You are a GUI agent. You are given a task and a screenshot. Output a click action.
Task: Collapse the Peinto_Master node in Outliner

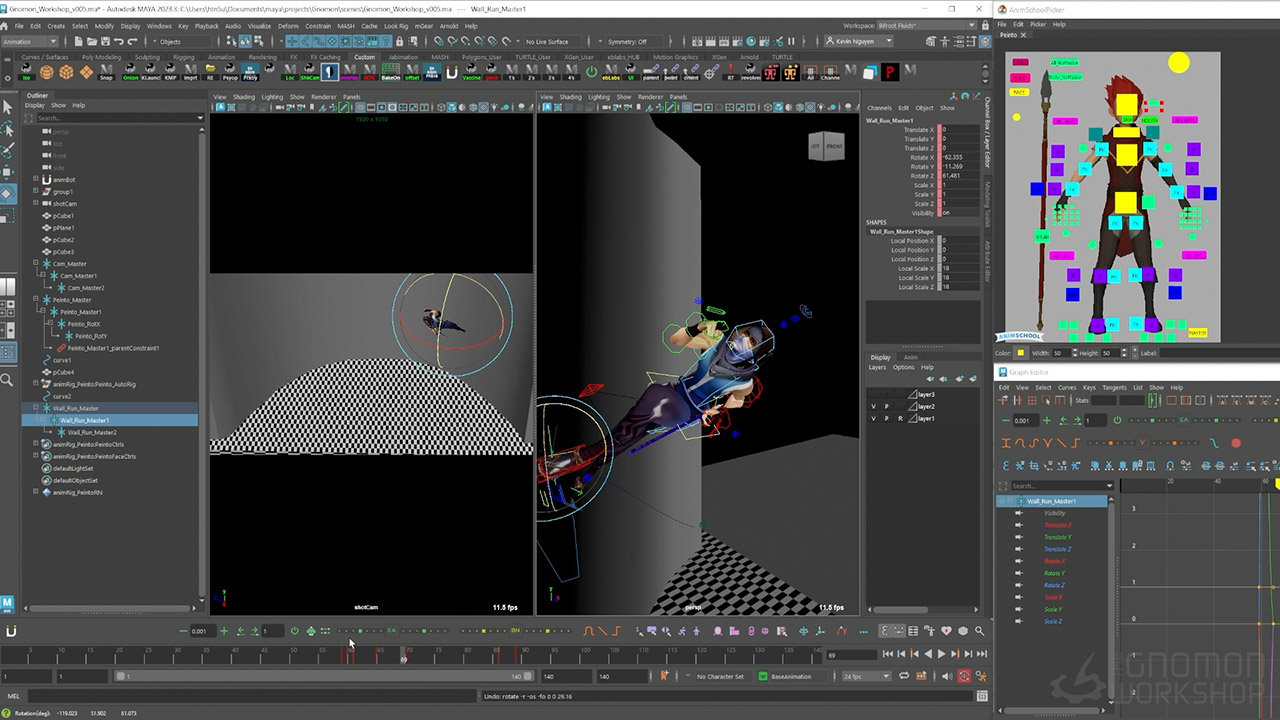tap(36, 300)
